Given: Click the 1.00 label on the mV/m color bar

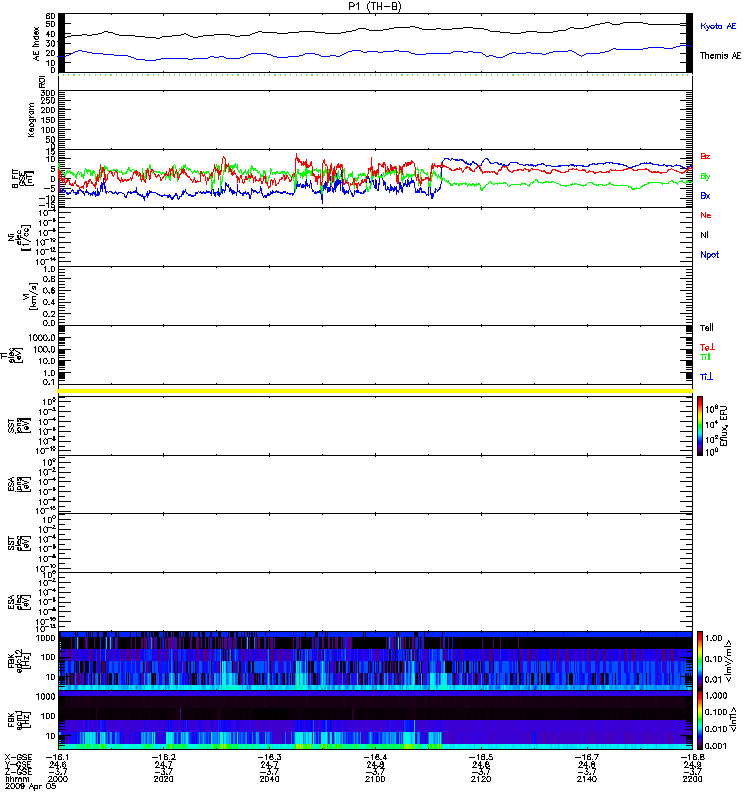Looking at the screenshot, I should [x=714, y=638].
